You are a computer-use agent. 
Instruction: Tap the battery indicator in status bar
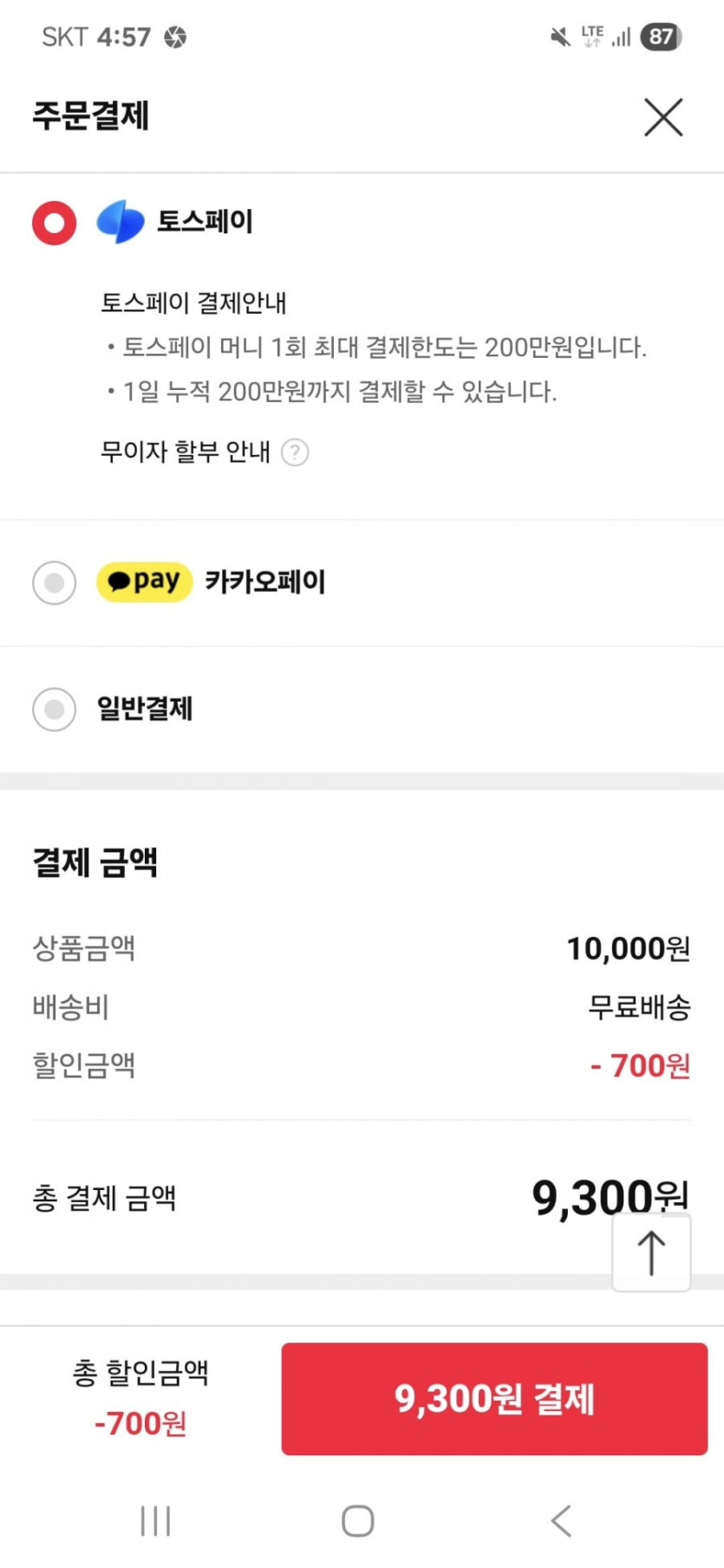(x=661, y=36)
